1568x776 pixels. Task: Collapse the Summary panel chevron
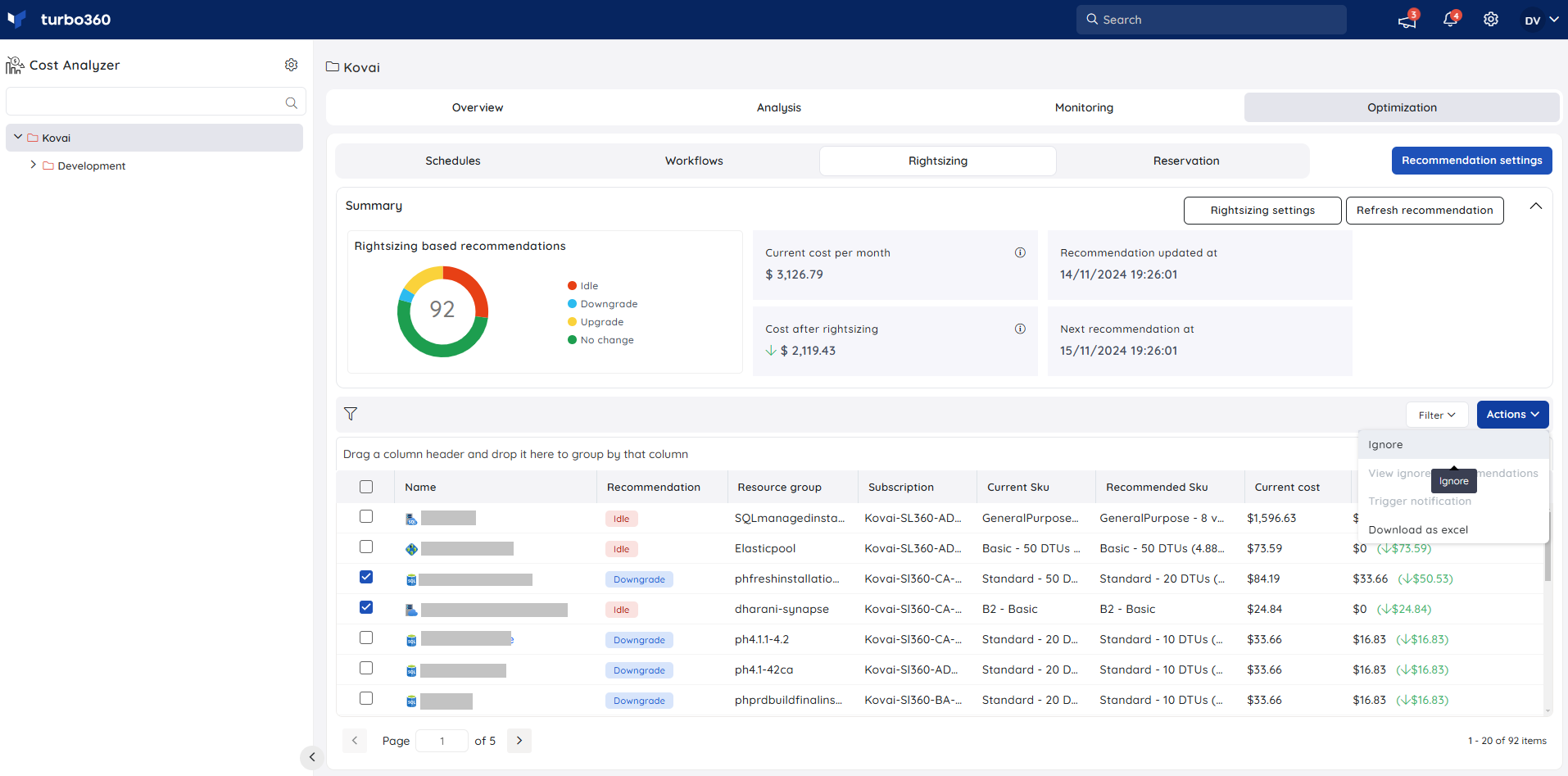pyautogui.click(x=1536, y=206)
